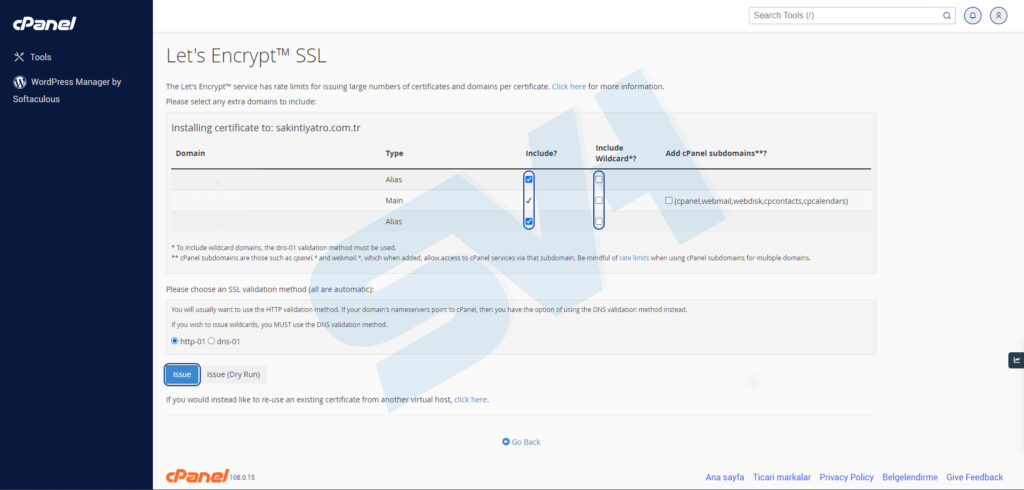Enable wildcard for first Alias row
The image size is (1024, 490).
click(599, 179)
